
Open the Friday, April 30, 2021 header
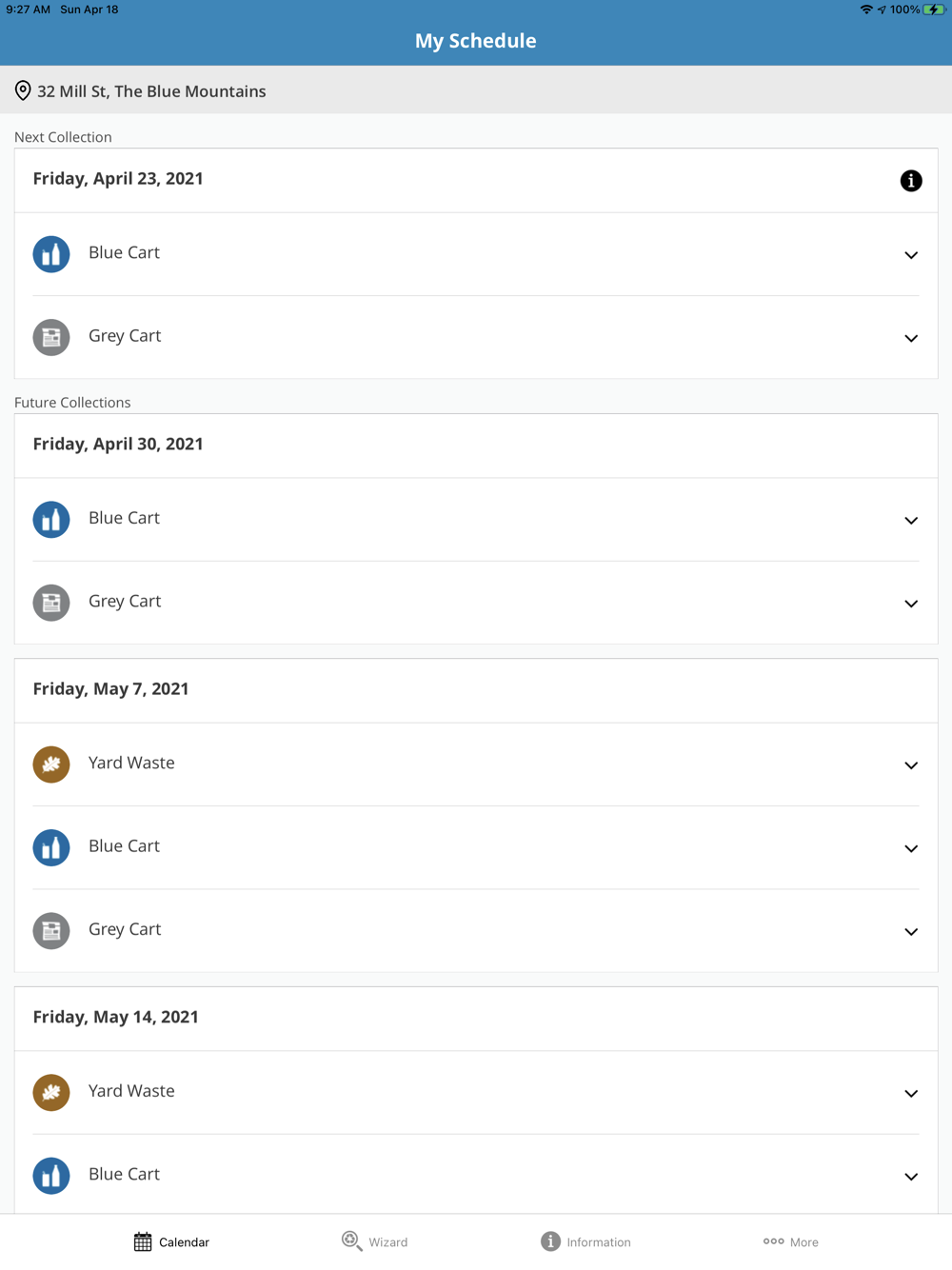118,445
